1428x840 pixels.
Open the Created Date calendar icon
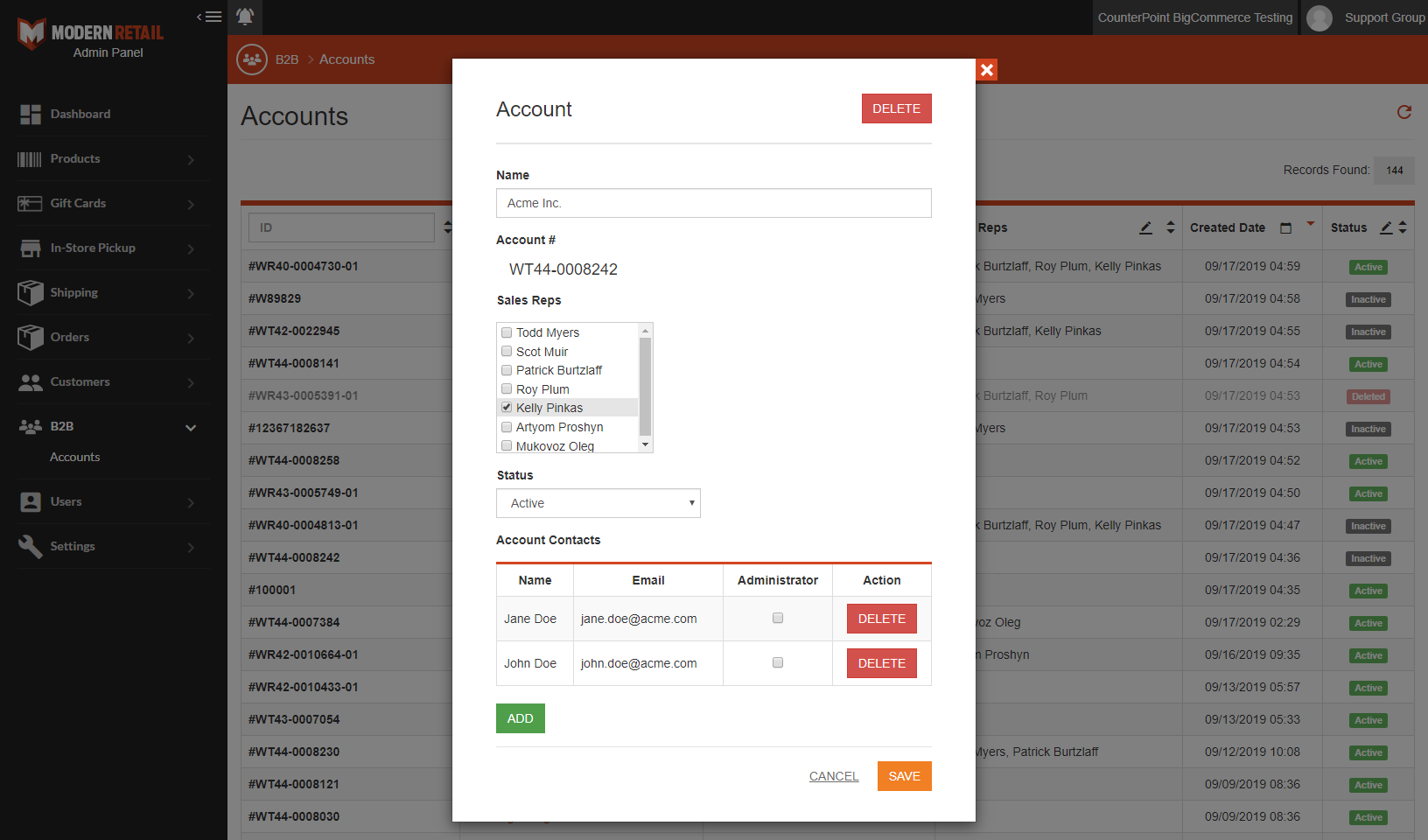click(1285, 228)
